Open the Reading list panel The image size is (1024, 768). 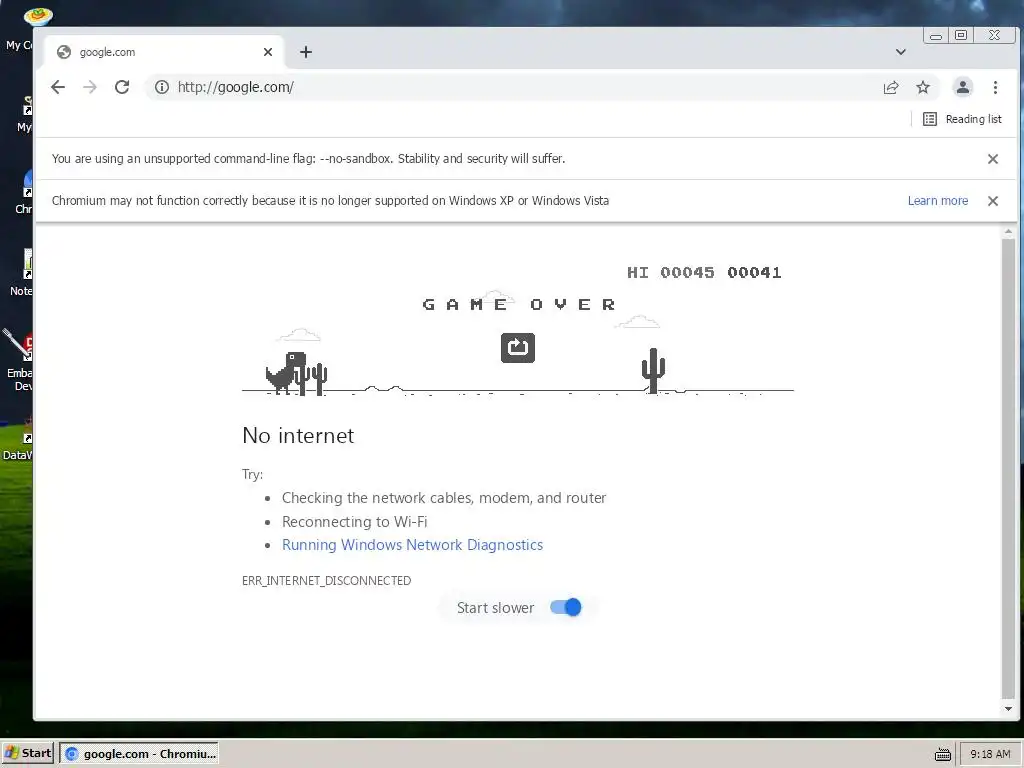point(962,119)
